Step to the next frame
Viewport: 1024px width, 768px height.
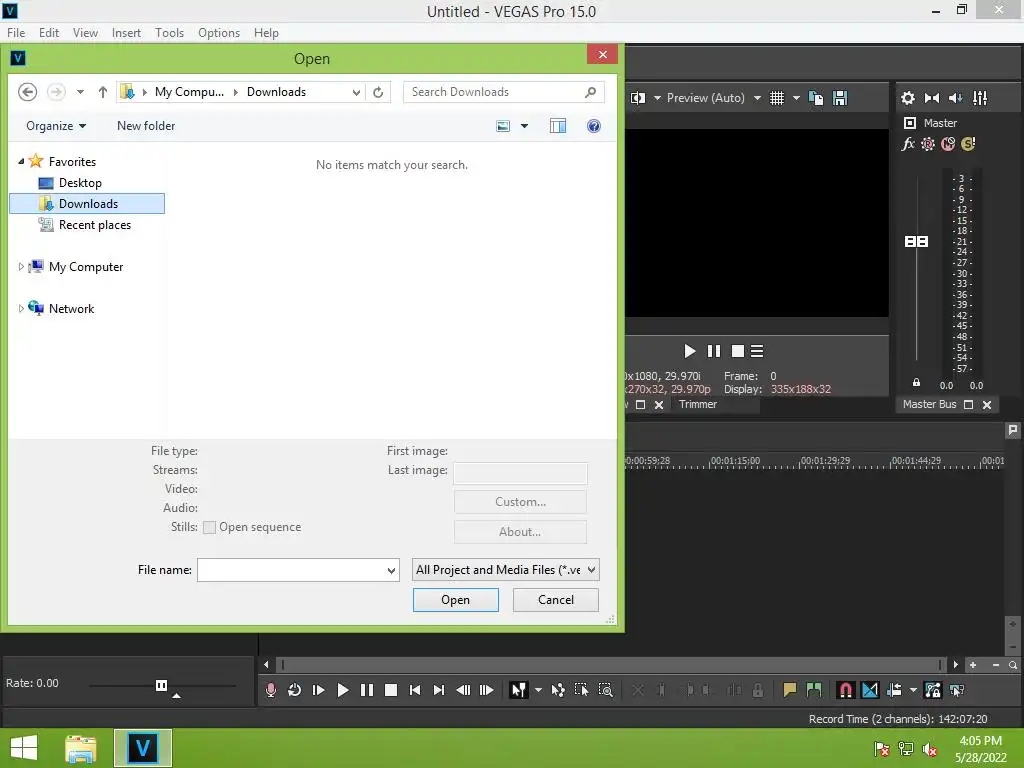[487, 690]
